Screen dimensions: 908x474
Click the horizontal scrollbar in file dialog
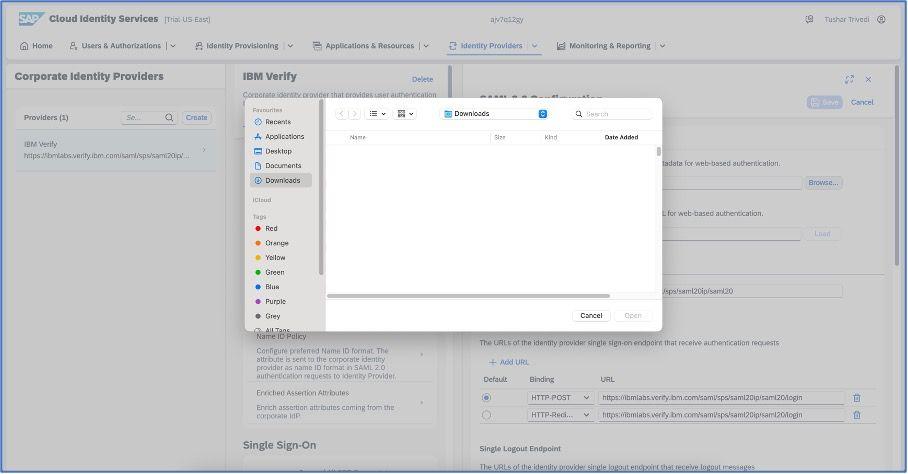[468, 296]
